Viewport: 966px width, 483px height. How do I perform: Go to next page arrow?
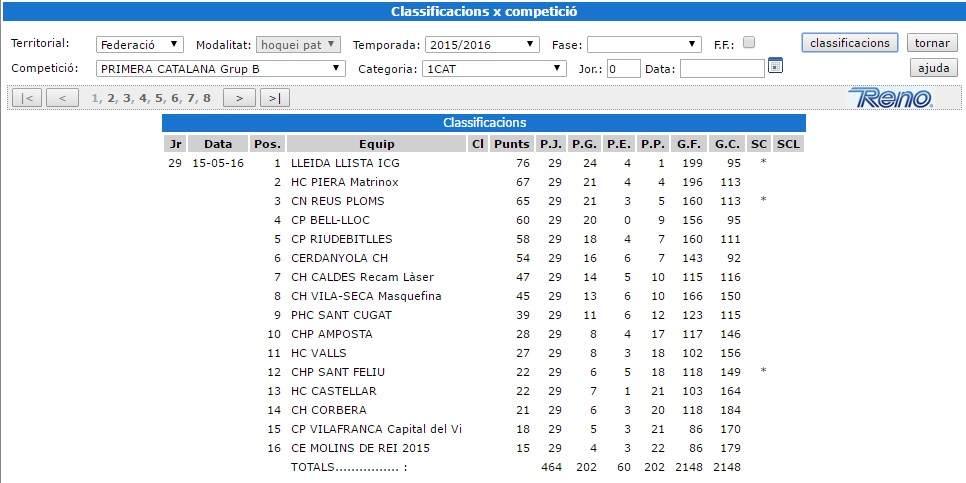click(x=239, y=98)
